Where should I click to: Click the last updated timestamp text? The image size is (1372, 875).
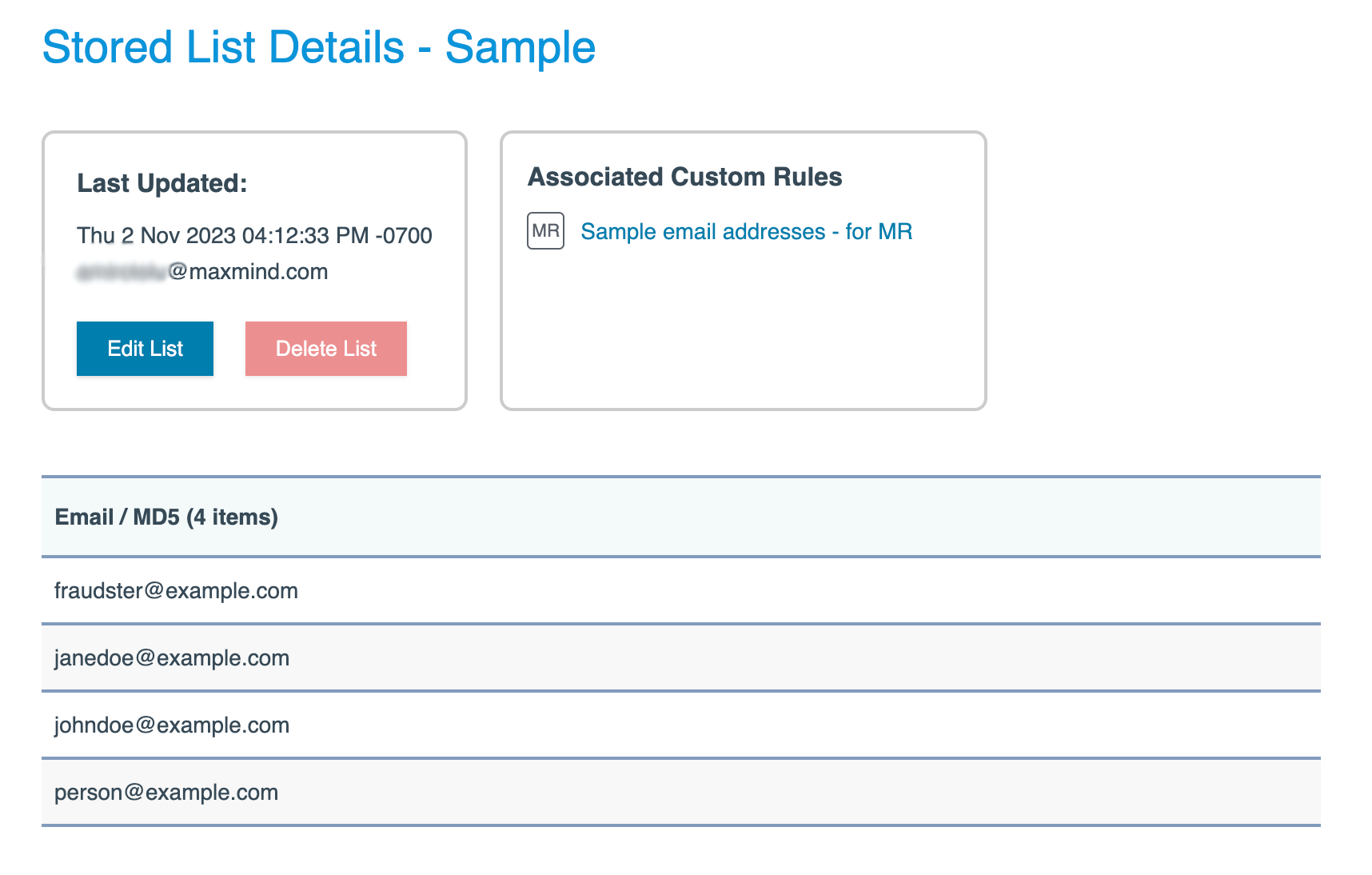tap(254, 236)
